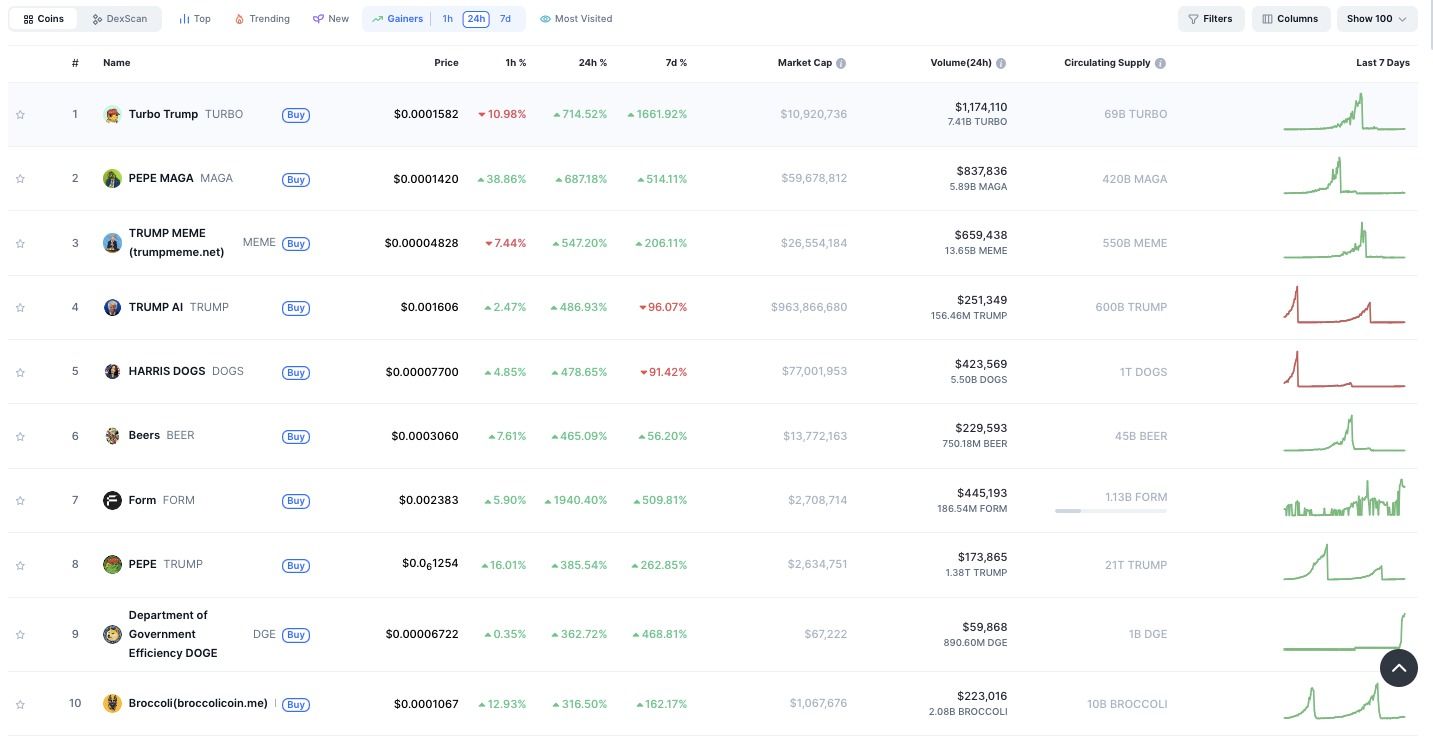
Task: Switch to the Trending tab
Action: (262, 19)
